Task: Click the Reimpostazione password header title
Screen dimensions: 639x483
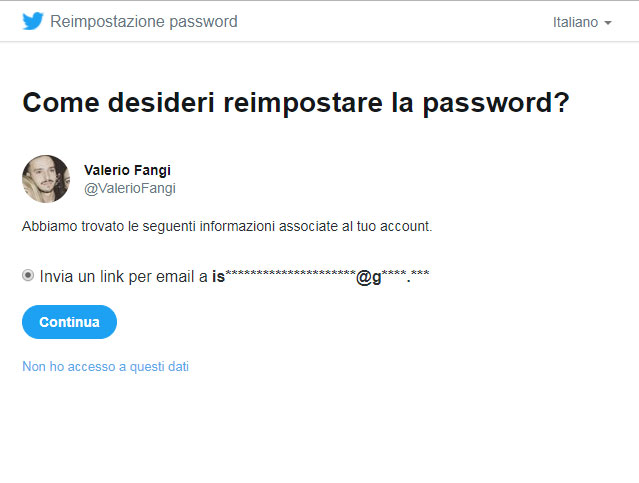Action: [x=143, y=22]
